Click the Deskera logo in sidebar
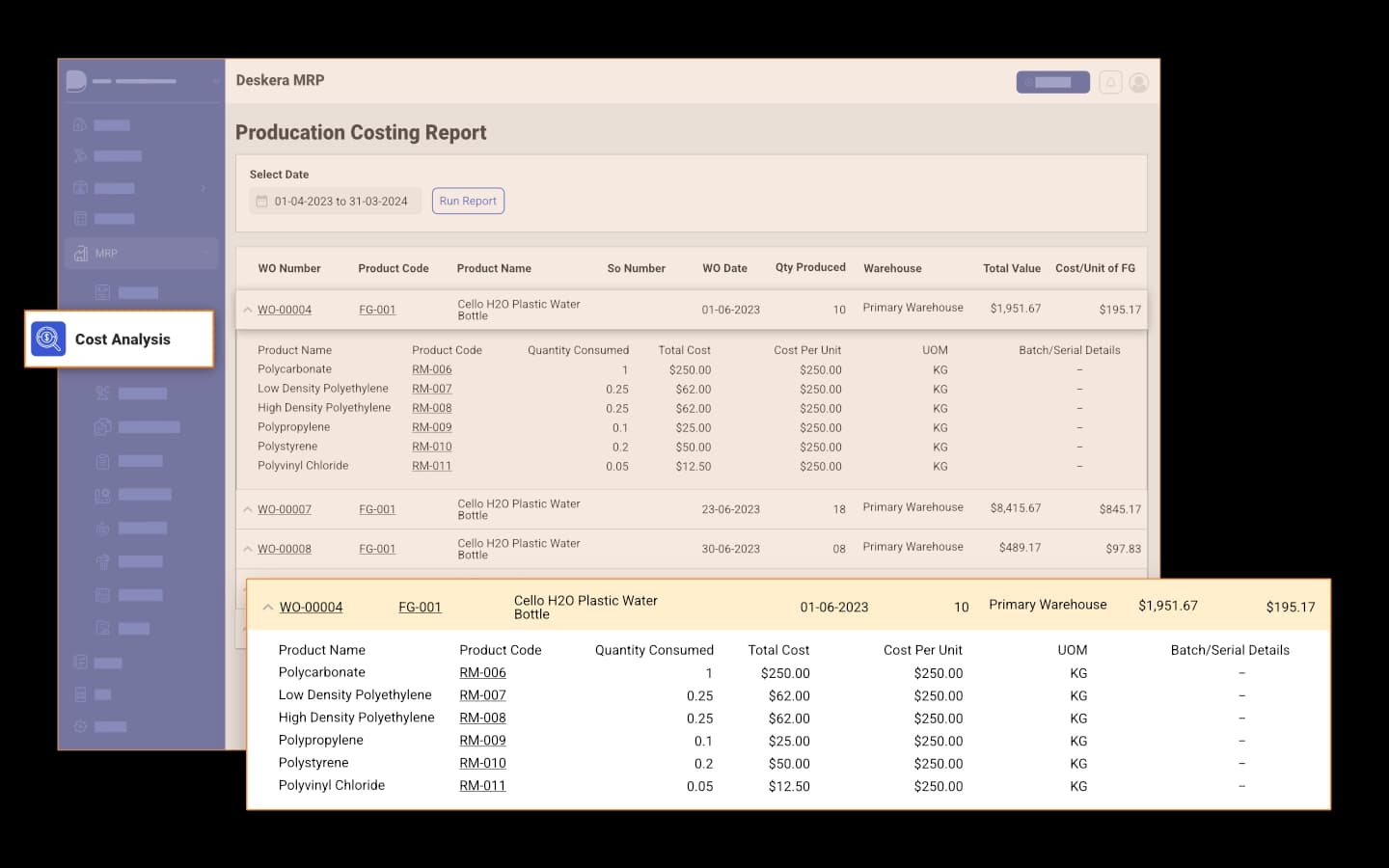 click(76, 81)
